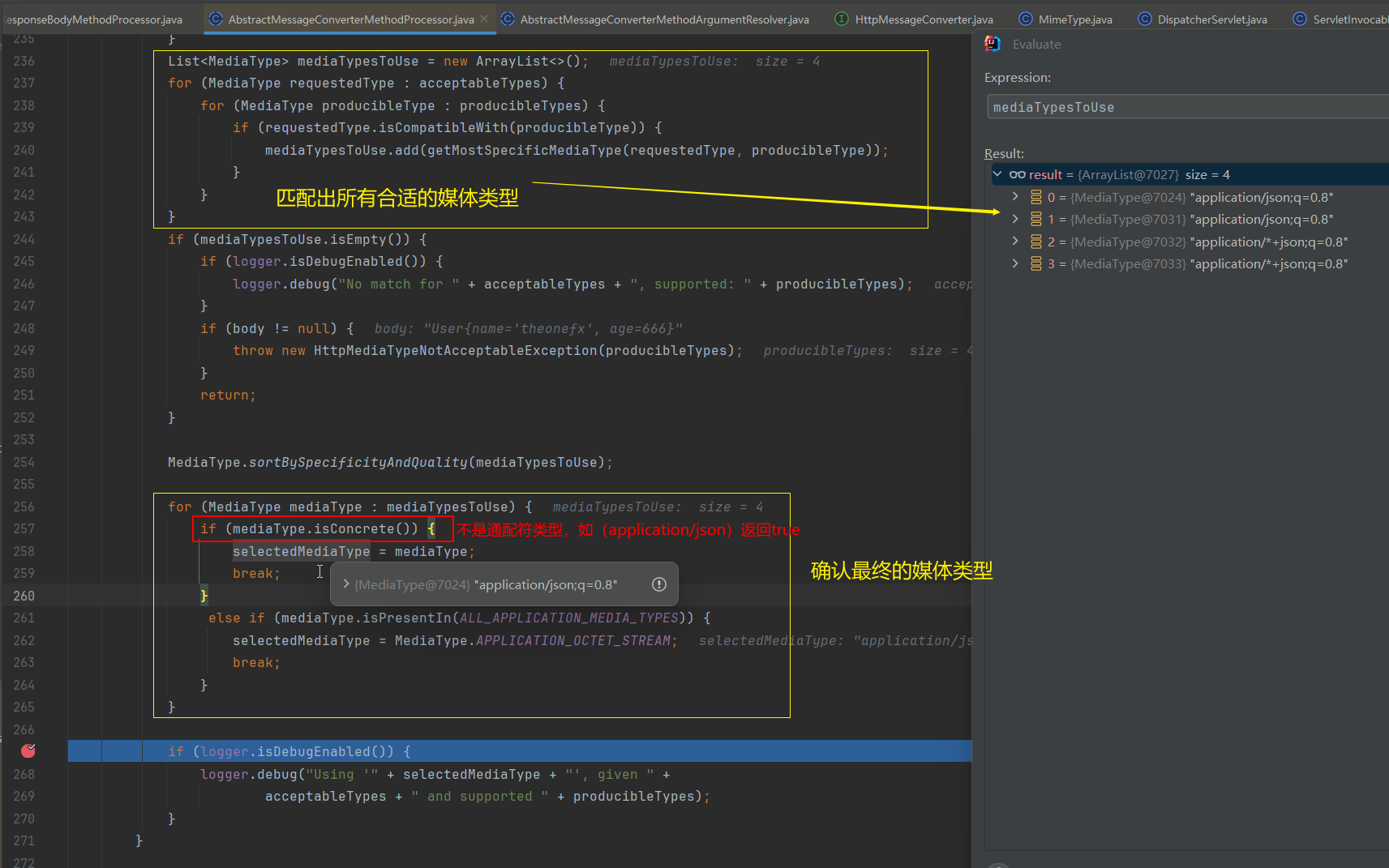Expand element 3 MediaType@7033

(x=1015, y=263)
